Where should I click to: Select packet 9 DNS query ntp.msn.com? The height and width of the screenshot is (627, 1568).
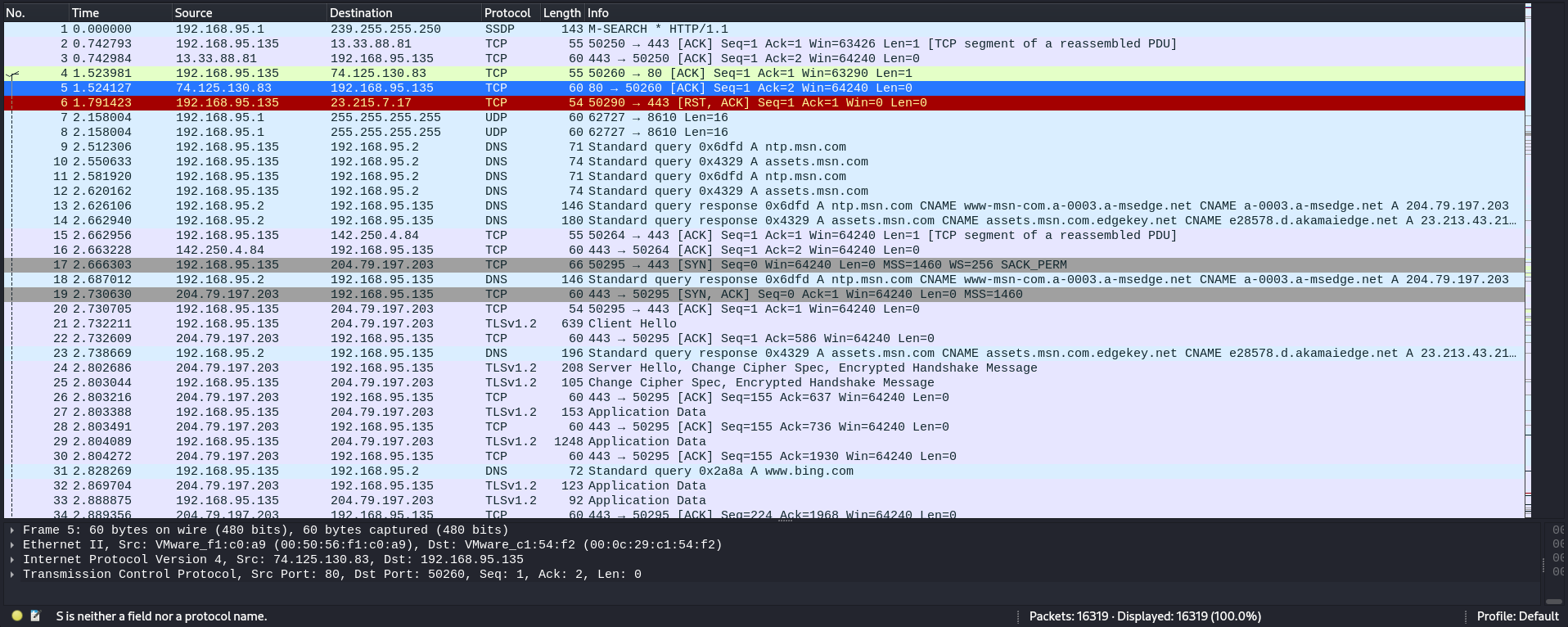click(x=764, y=147)
